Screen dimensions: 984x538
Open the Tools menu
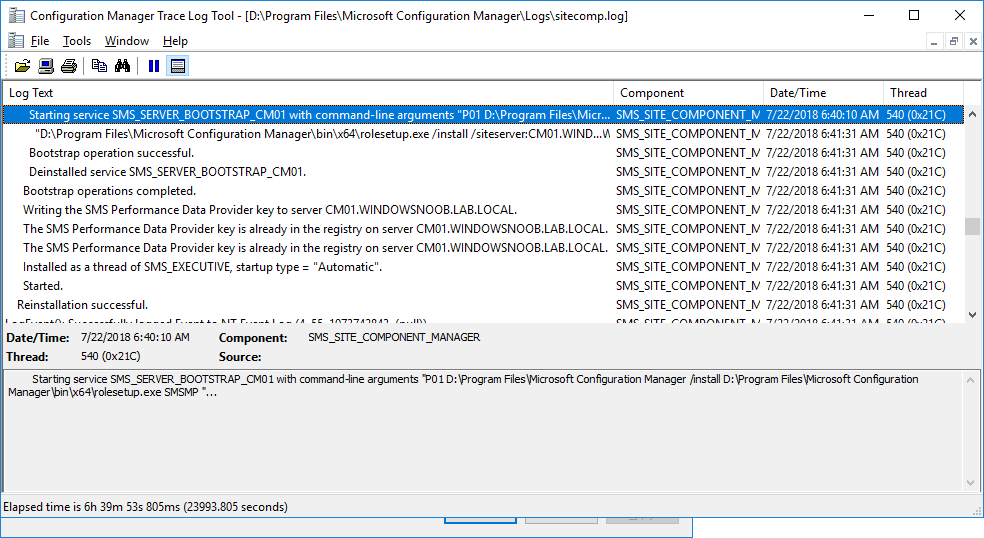point(77,41)
